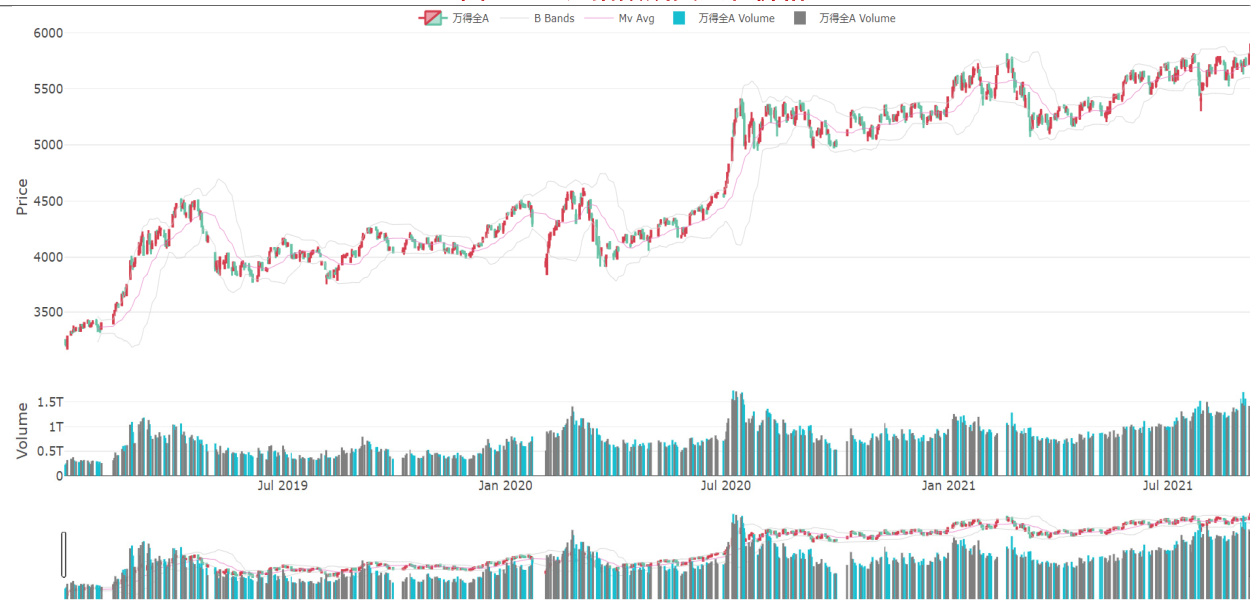Click the gray B Bands line sample

(512, 18)
